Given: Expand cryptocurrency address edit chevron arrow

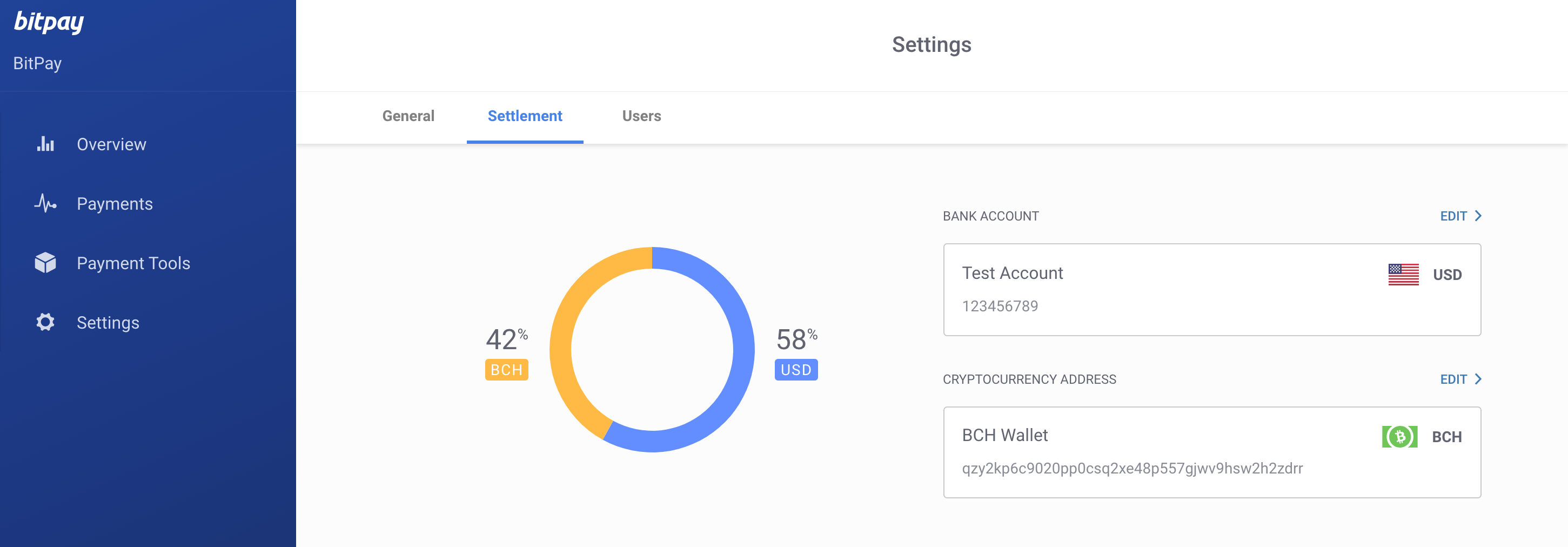Looking at the screenshot, I should [1478, 379].
